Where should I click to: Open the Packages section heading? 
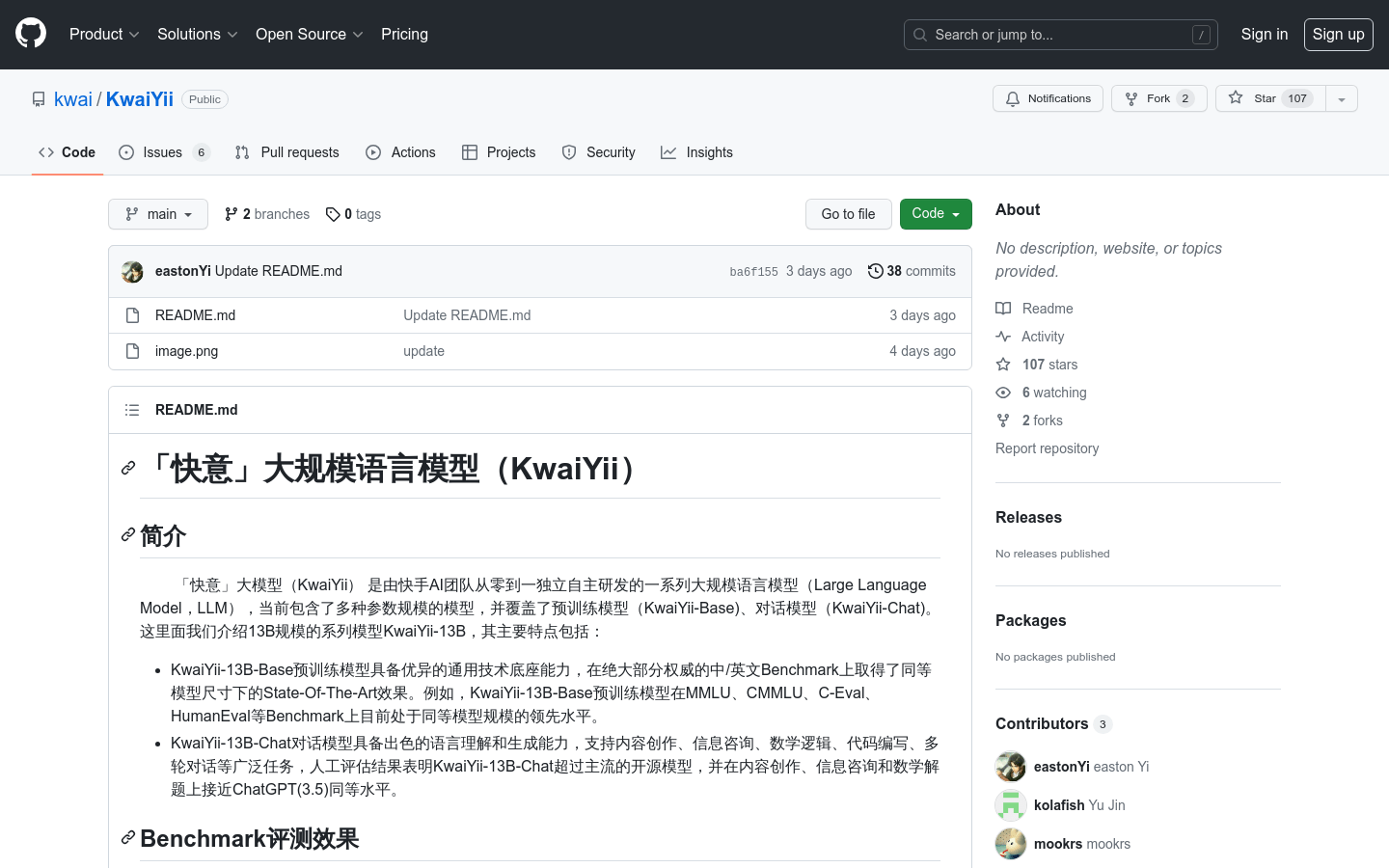pyautogui.click(x=1031, y=620)
